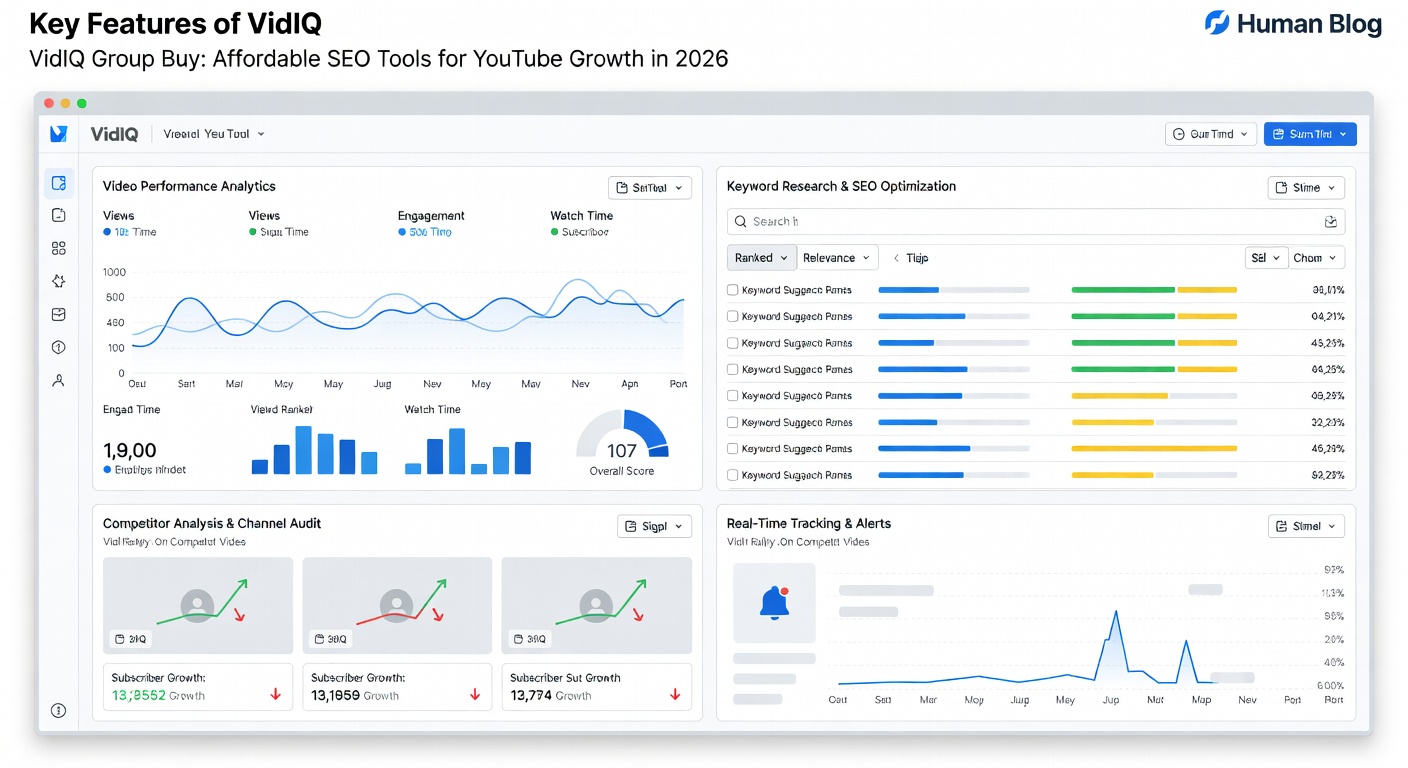Viewport: 1408px width, 768px height.
Task: Open the Stime dropdown in the Keyword Research panel
Action: pos(1306,188)
